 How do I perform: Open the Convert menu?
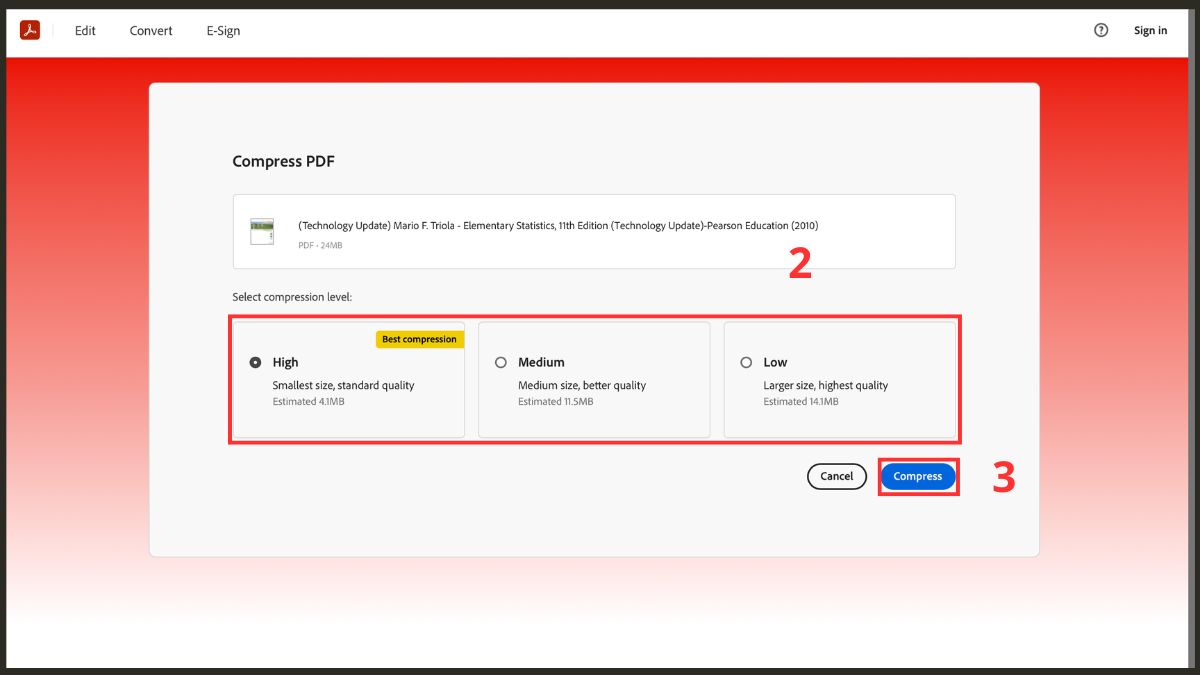click(x=151, y=31)
